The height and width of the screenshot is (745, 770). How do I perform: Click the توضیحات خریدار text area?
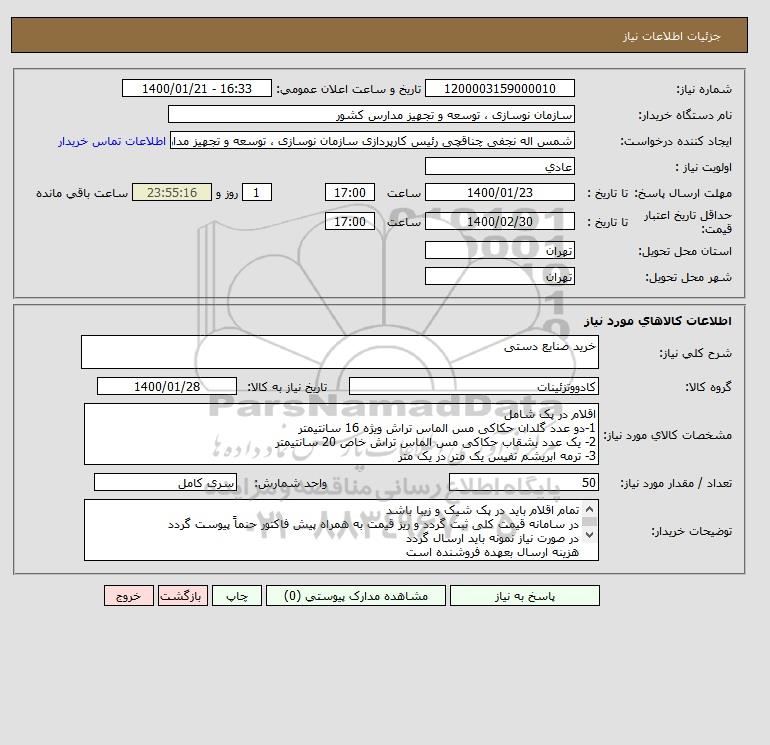(341, 530)
